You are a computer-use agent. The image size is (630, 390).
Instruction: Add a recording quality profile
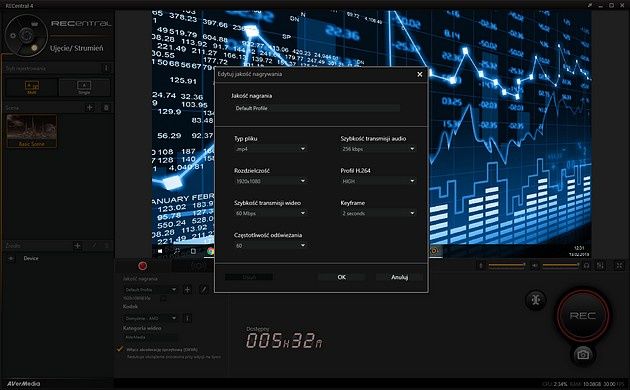(x=187, y=289)
